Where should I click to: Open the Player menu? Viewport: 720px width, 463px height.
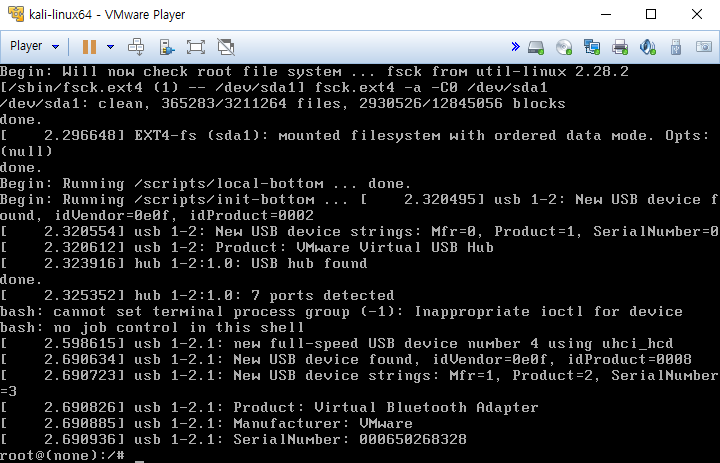pos(26,46)
